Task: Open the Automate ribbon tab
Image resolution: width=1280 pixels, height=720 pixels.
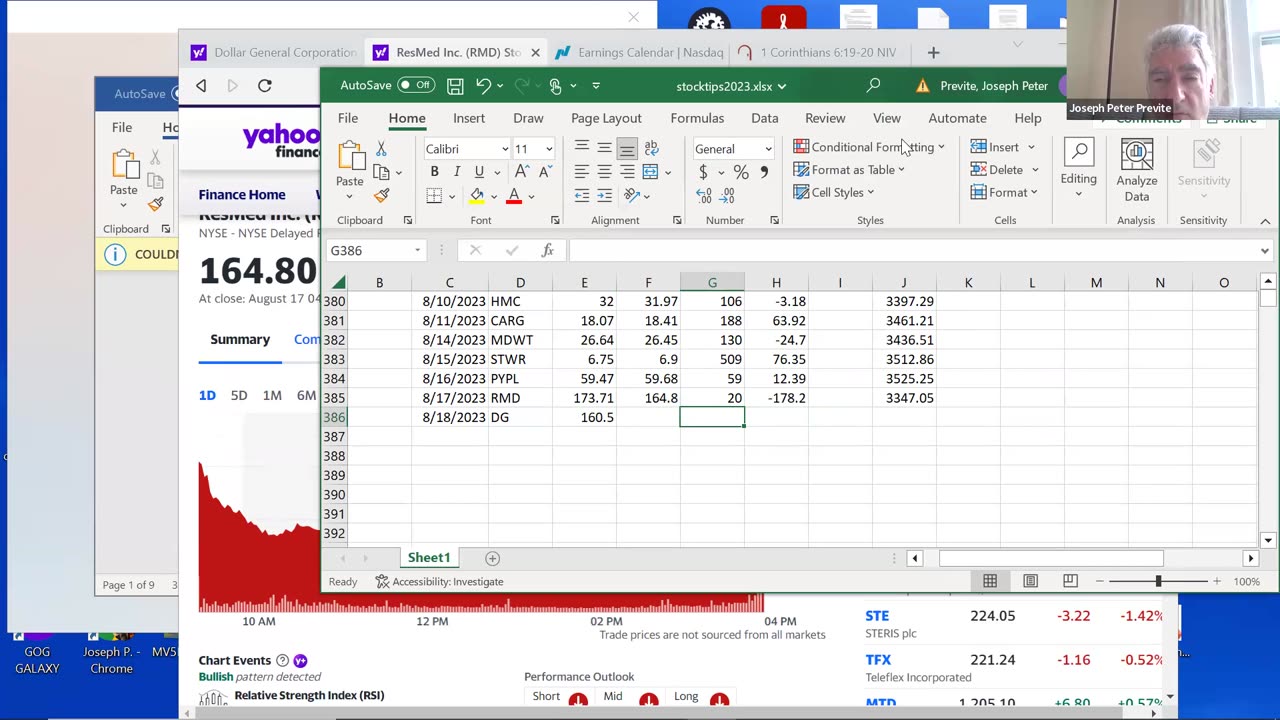Action: [957, 118]
